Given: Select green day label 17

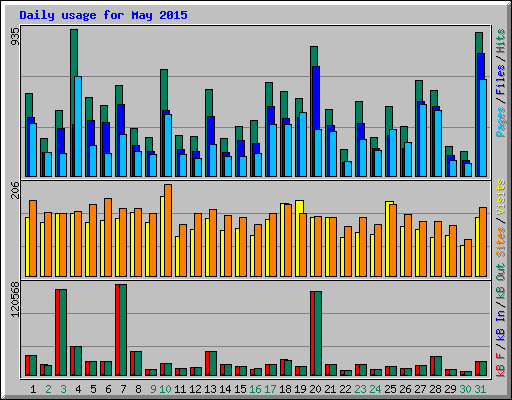Looking at the screenshot, I should 270,389.
